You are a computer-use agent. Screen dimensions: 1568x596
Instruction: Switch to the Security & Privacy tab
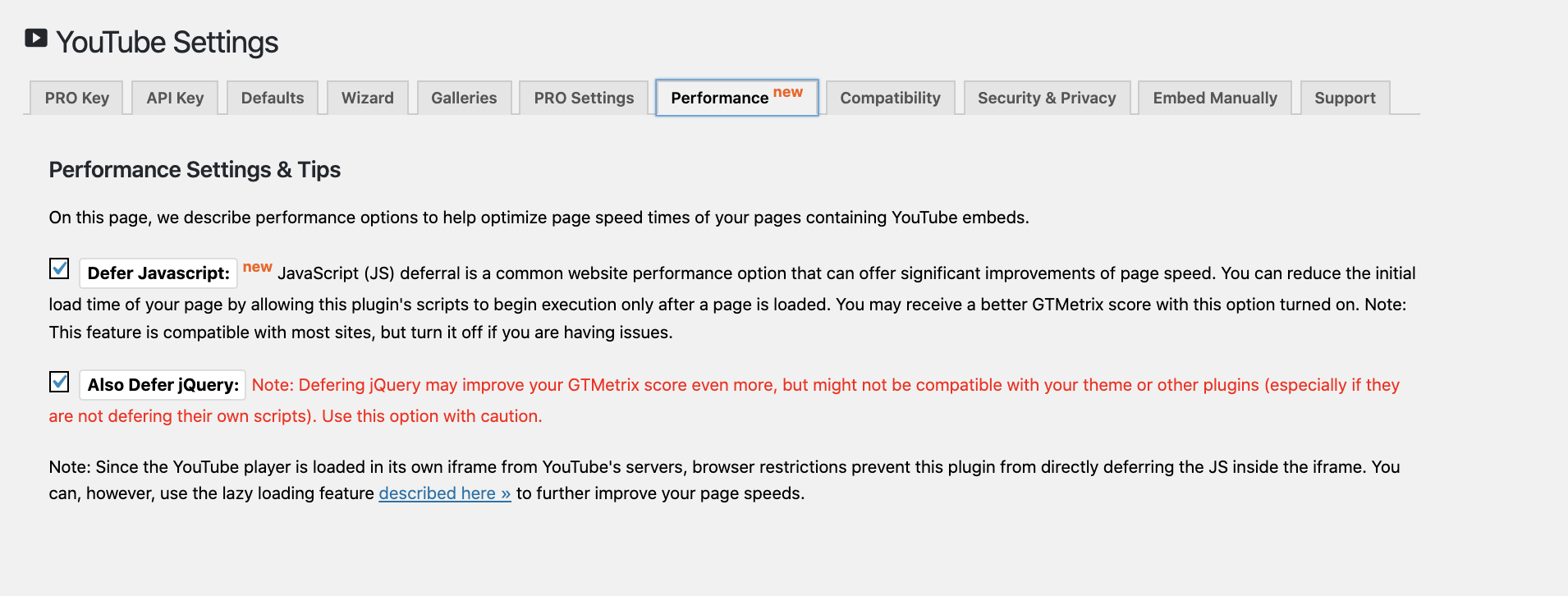(1046, 98)
